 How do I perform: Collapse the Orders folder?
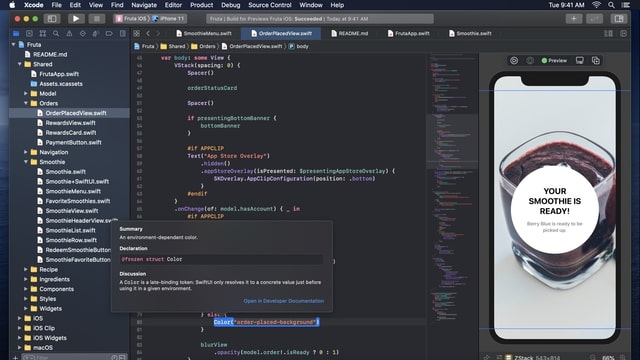tap(26, 103)
